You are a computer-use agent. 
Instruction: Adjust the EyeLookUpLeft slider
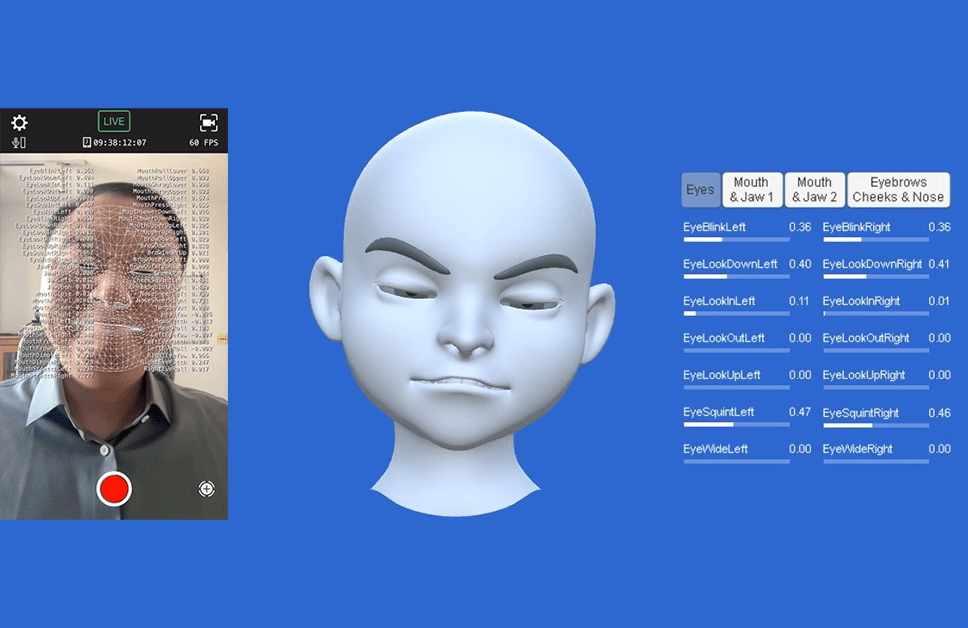[x=736, y=388]
